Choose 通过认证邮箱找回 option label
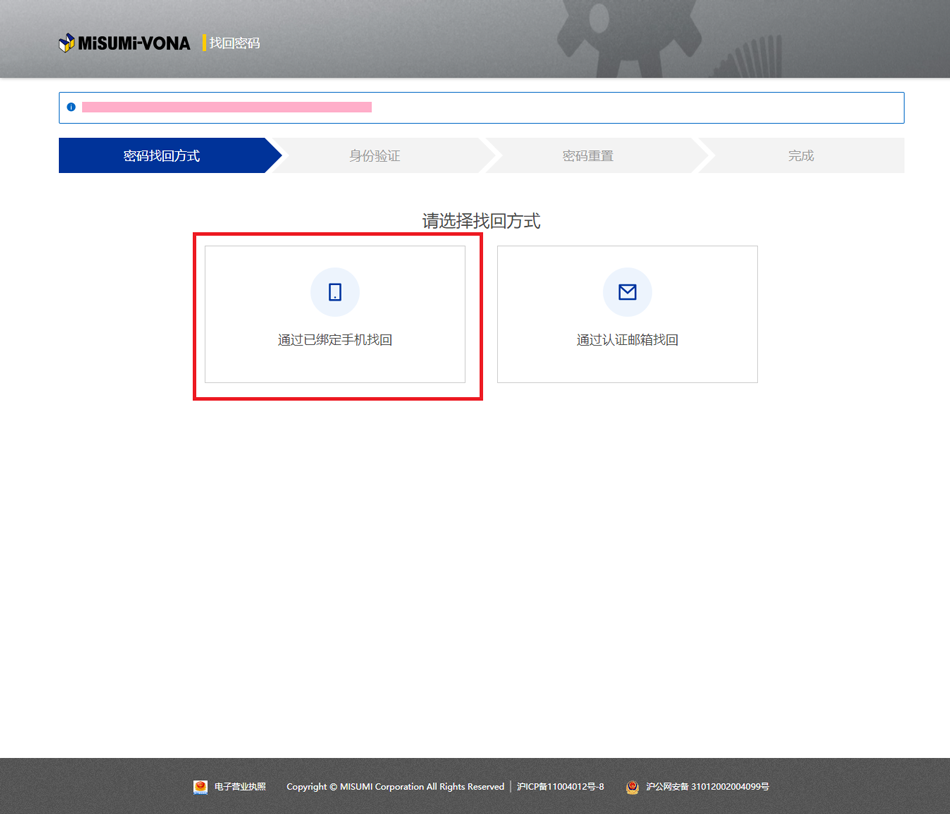The width and height of the screenshot is (950, 814). pos(627,340)
